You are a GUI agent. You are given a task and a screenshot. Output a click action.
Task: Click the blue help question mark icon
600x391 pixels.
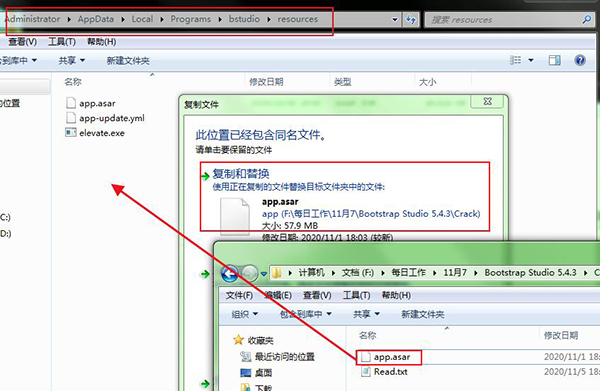pos(580,60)
